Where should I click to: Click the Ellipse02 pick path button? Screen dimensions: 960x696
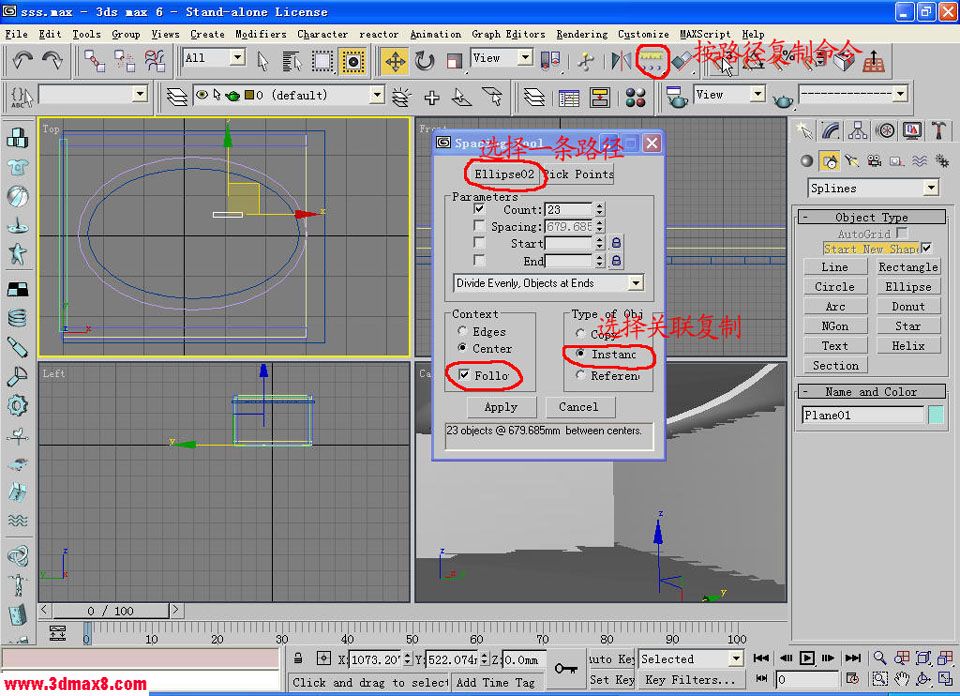click(504, 174)
